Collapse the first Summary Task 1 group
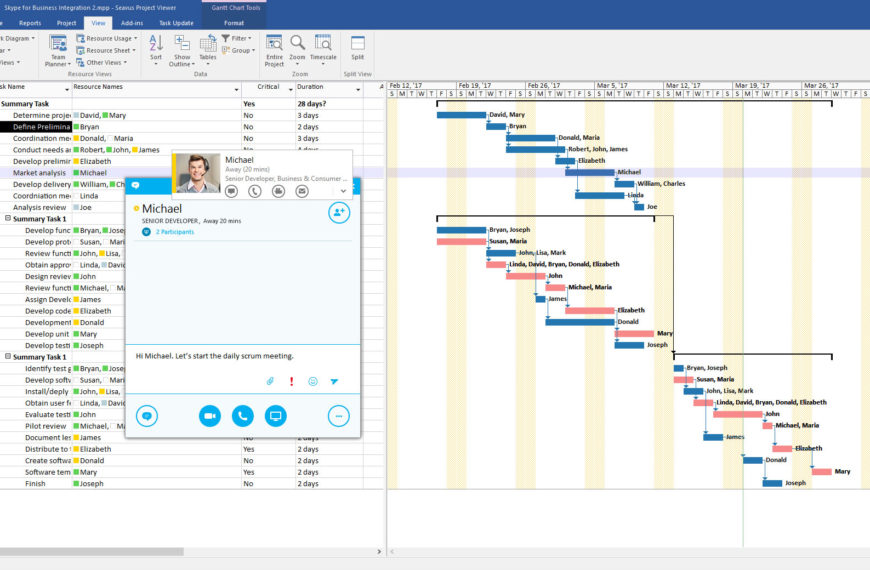The height and width of the screenshot is (570, 870). [8, 218]
